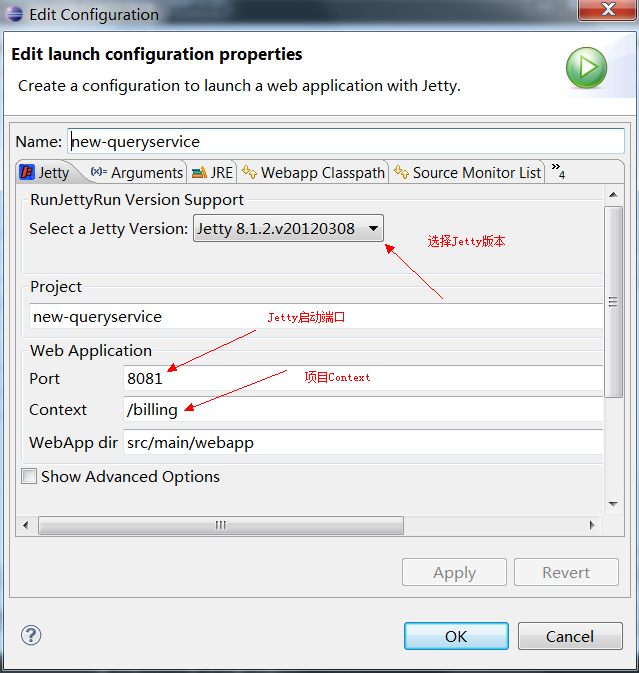Click the Context input field
This screenshot has height=673, width=639.
point(363,409)
